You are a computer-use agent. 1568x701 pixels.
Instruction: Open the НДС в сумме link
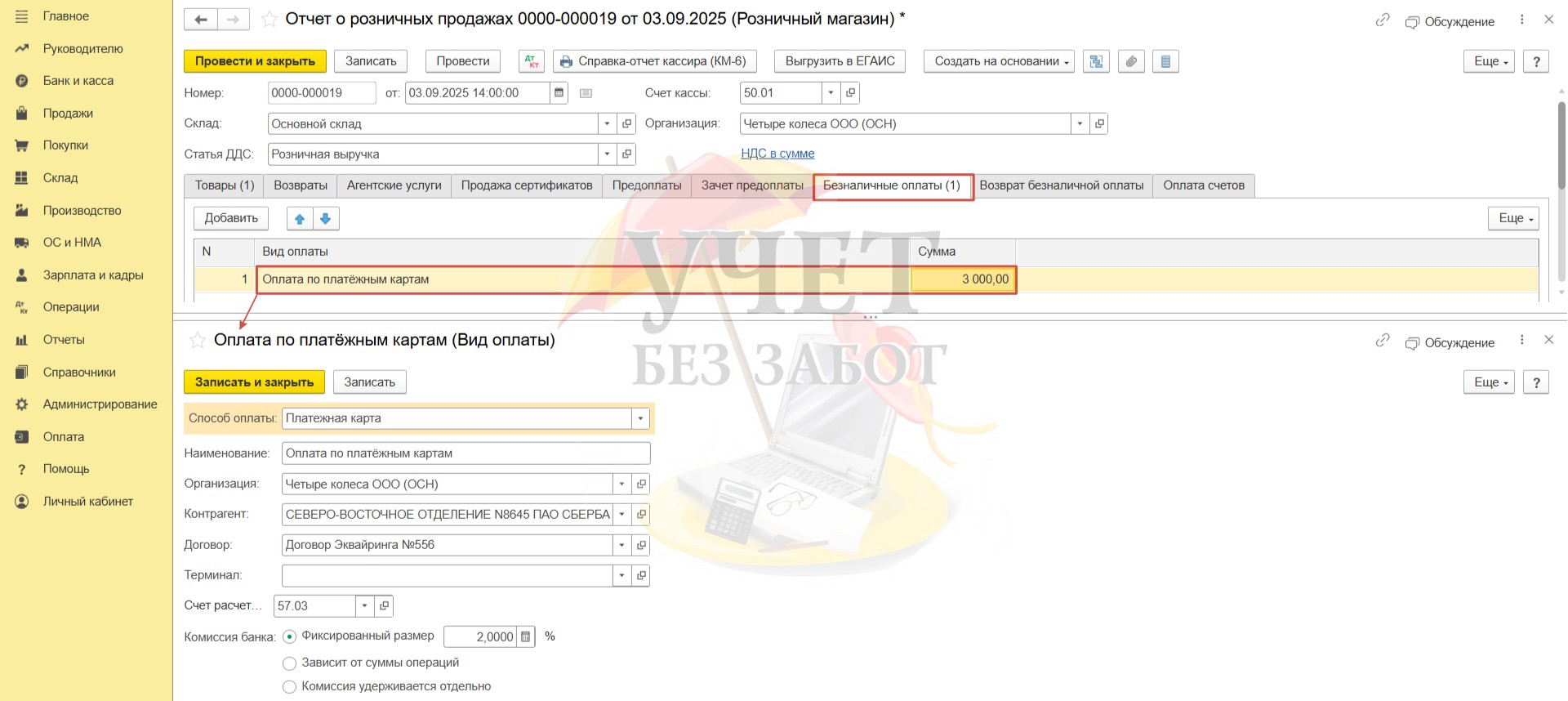(x=777, y=154)
